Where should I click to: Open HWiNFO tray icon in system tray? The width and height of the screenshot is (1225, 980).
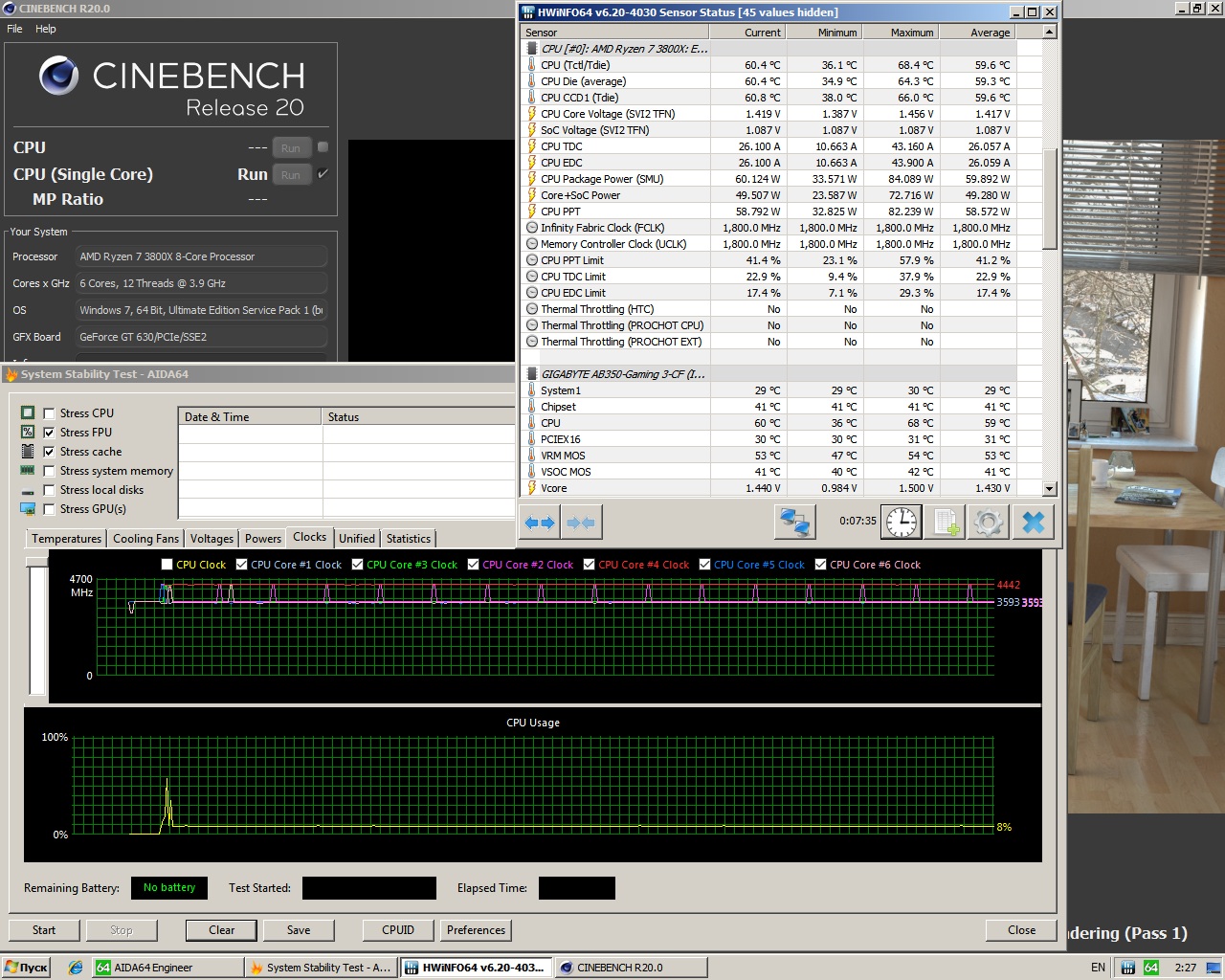[x=1128, y=968]
